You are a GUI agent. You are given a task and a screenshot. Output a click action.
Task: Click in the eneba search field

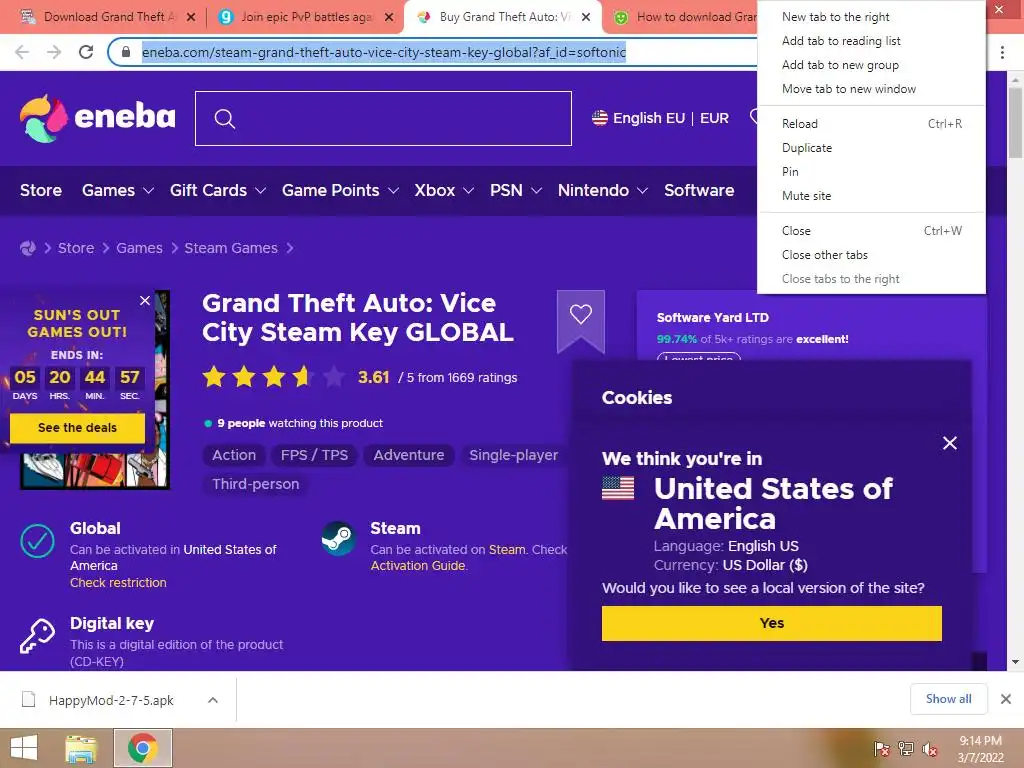383,118
